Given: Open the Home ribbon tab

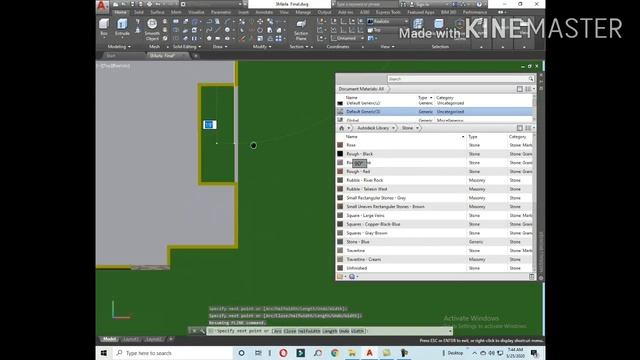Looking at the screenshot, I should (120, 12).
